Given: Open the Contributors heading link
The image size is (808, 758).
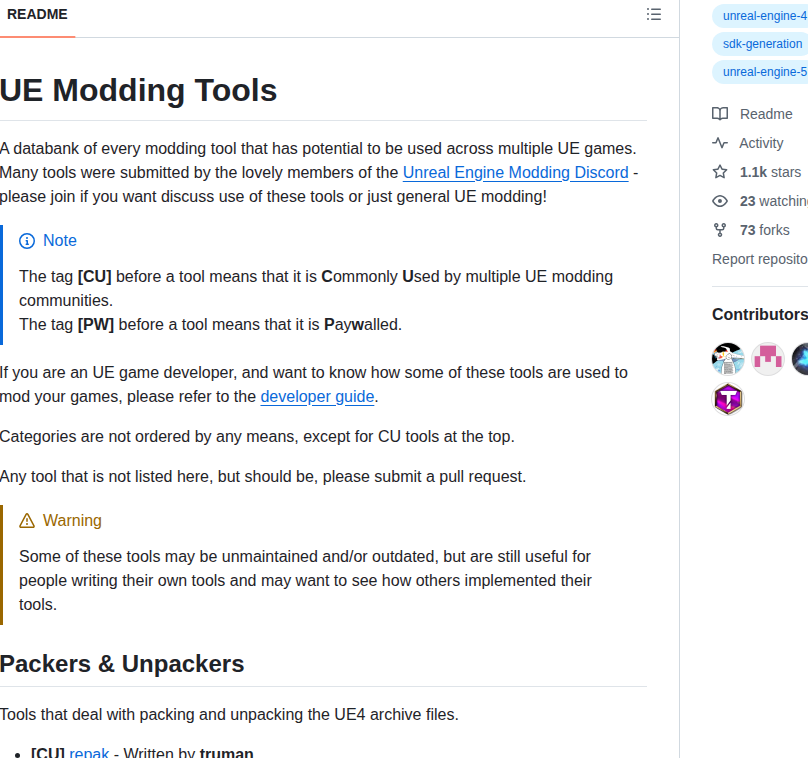Looking at the screenshot, I should pos(760,314).
